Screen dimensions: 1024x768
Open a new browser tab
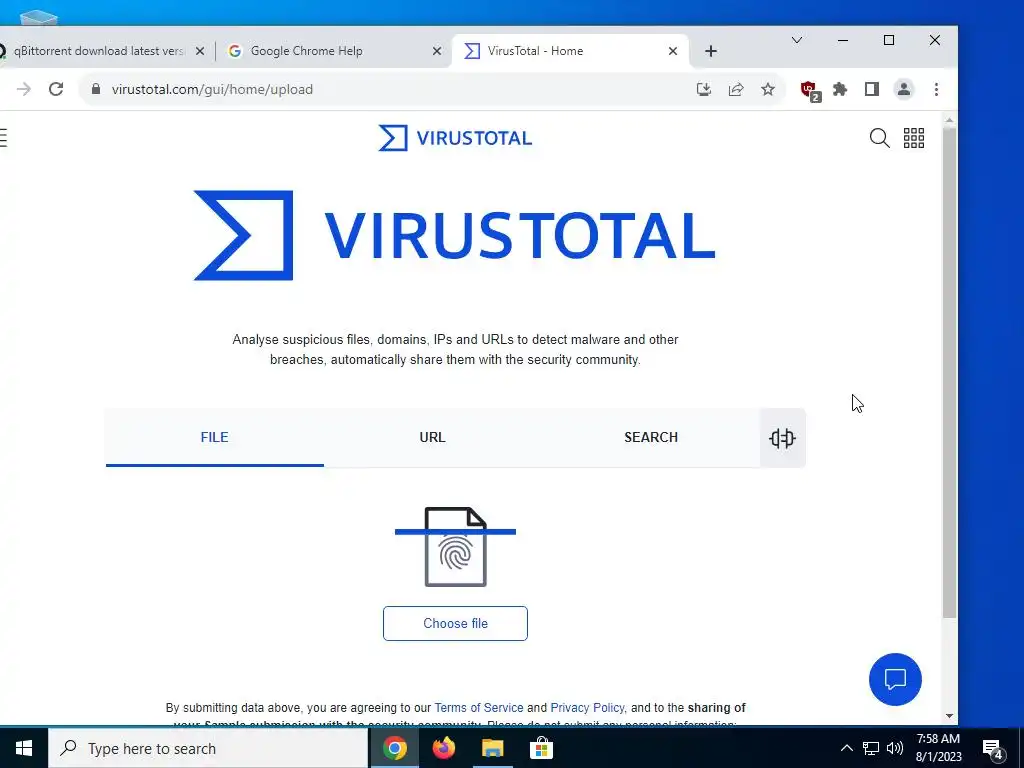(x=711, y=51)
